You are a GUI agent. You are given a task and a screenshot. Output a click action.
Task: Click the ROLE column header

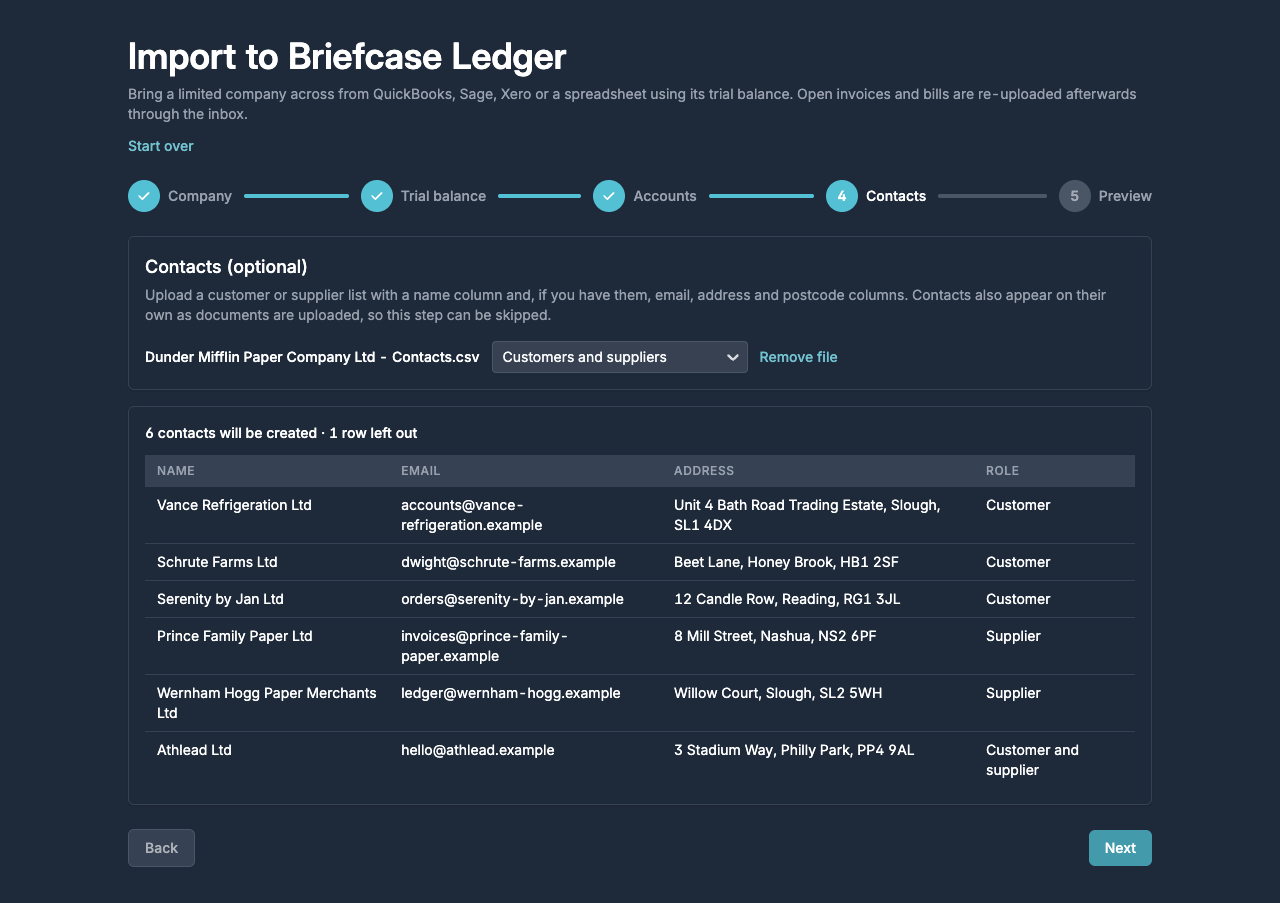coord(1003,471)
